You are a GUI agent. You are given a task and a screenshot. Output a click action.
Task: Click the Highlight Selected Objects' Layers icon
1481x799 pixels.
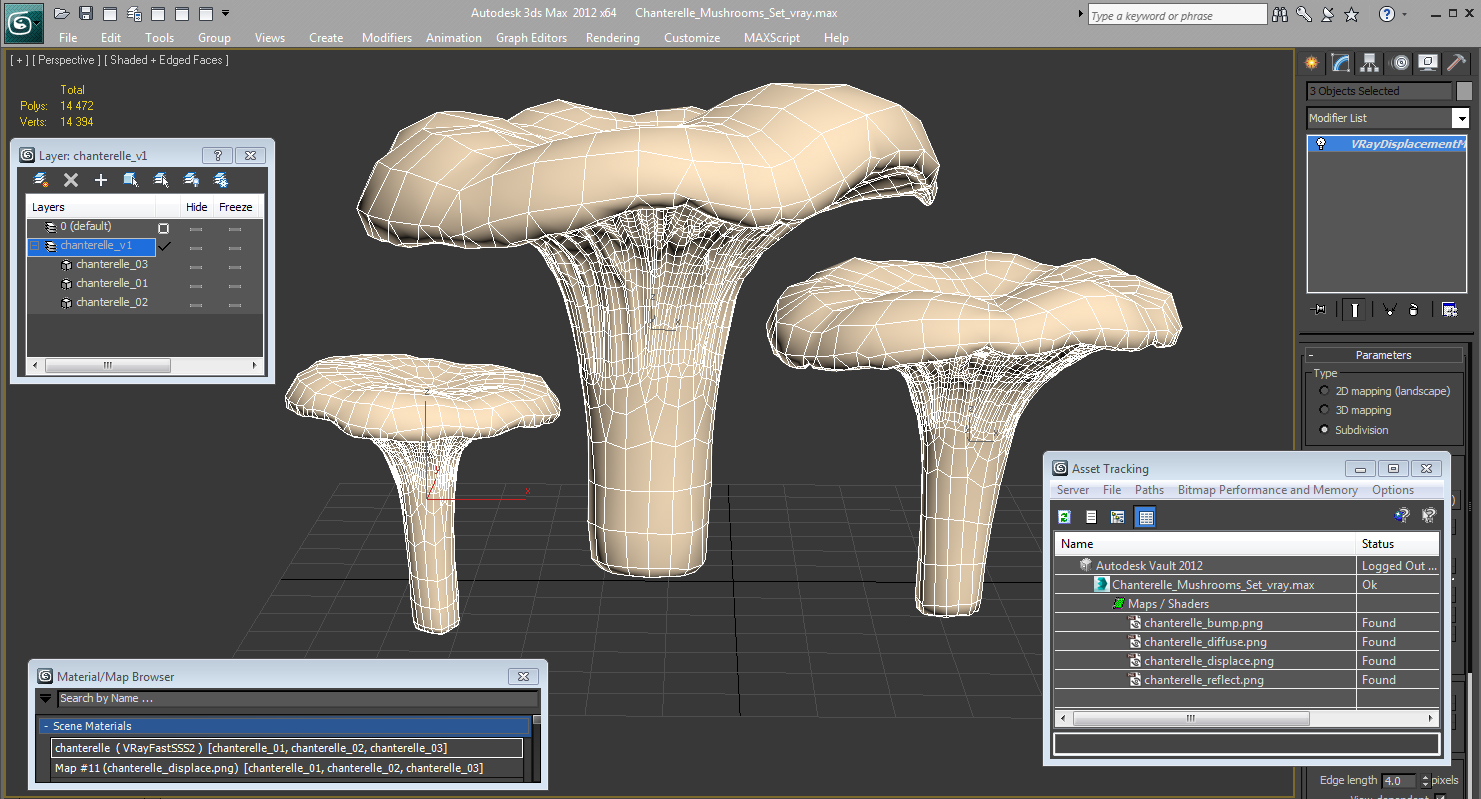(x=161, y=180)
